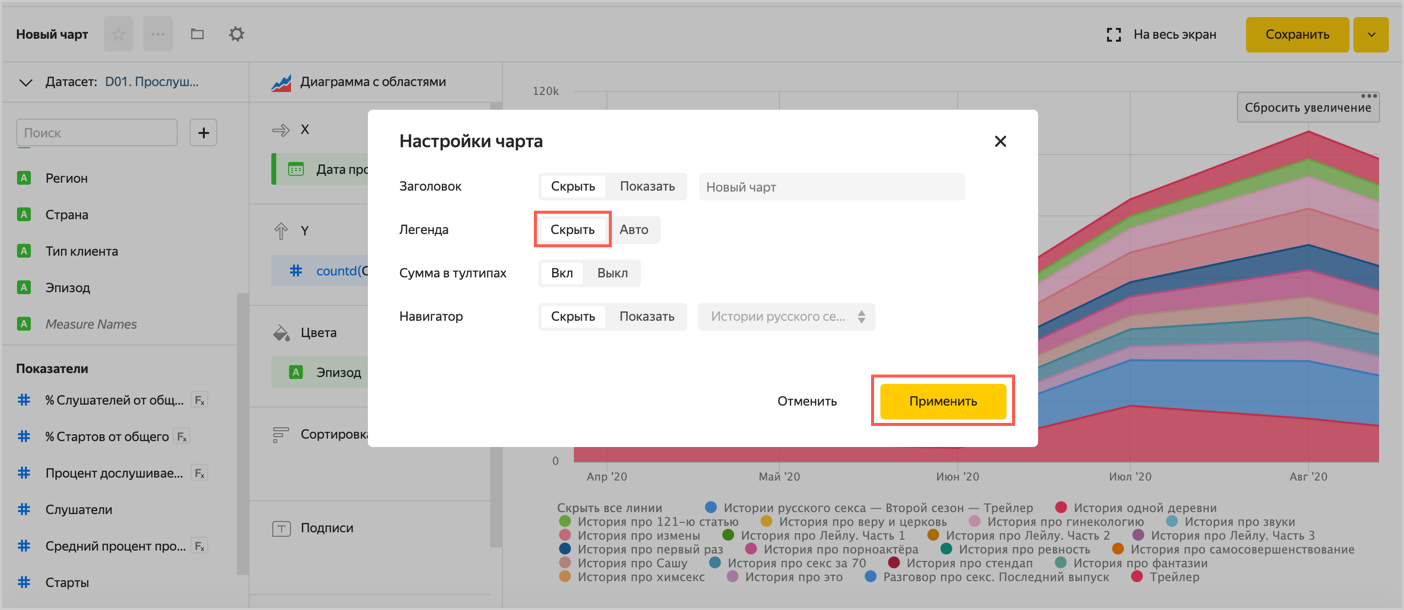Click fullscreen icon "На весь экран"
The image size is (1404, 610).
coord(1113,34)
